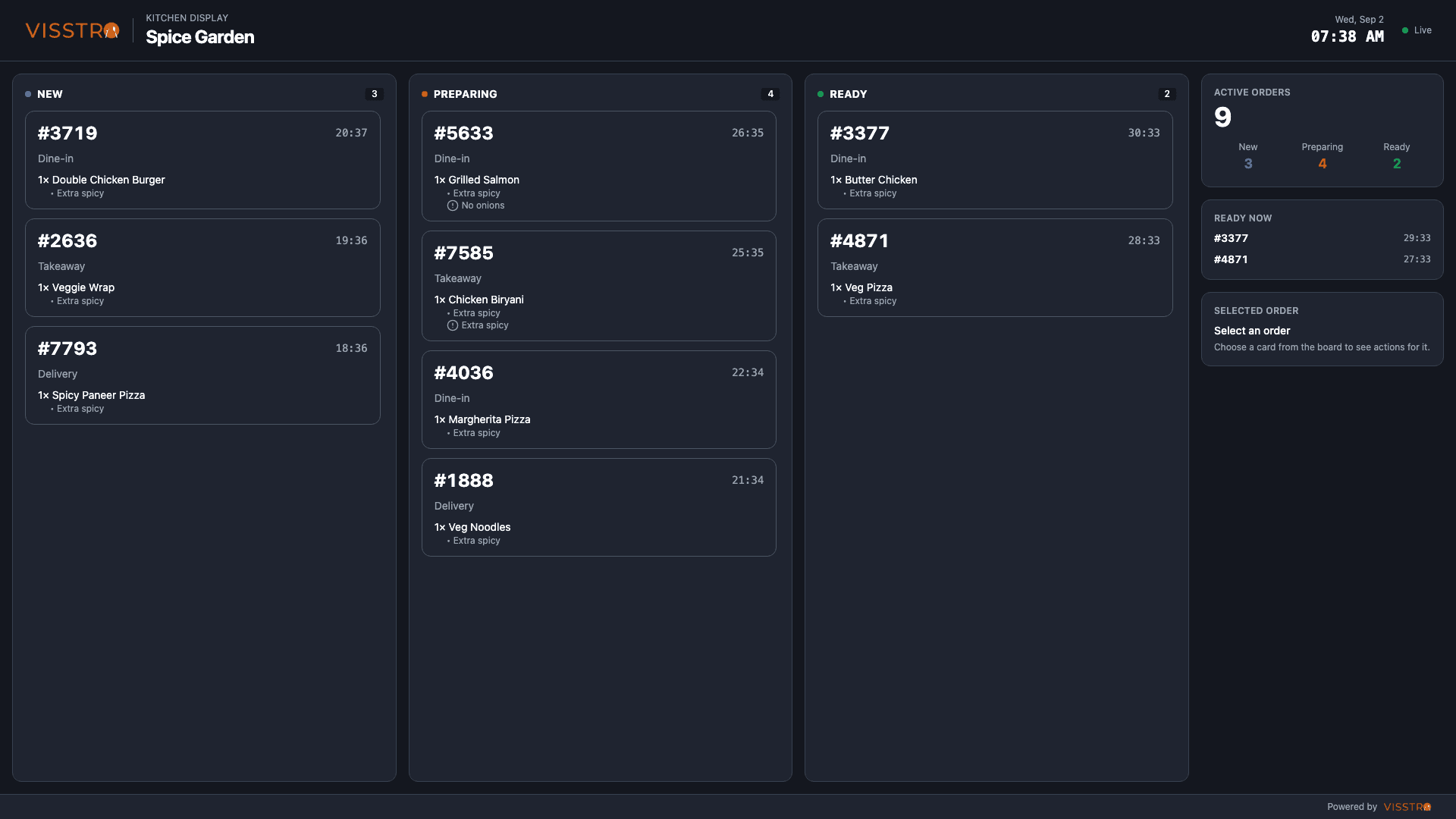The height and width of the screenshot is (819, 1456).
Task: Click the Active Orders total 9
Action: coord(1222,117)
